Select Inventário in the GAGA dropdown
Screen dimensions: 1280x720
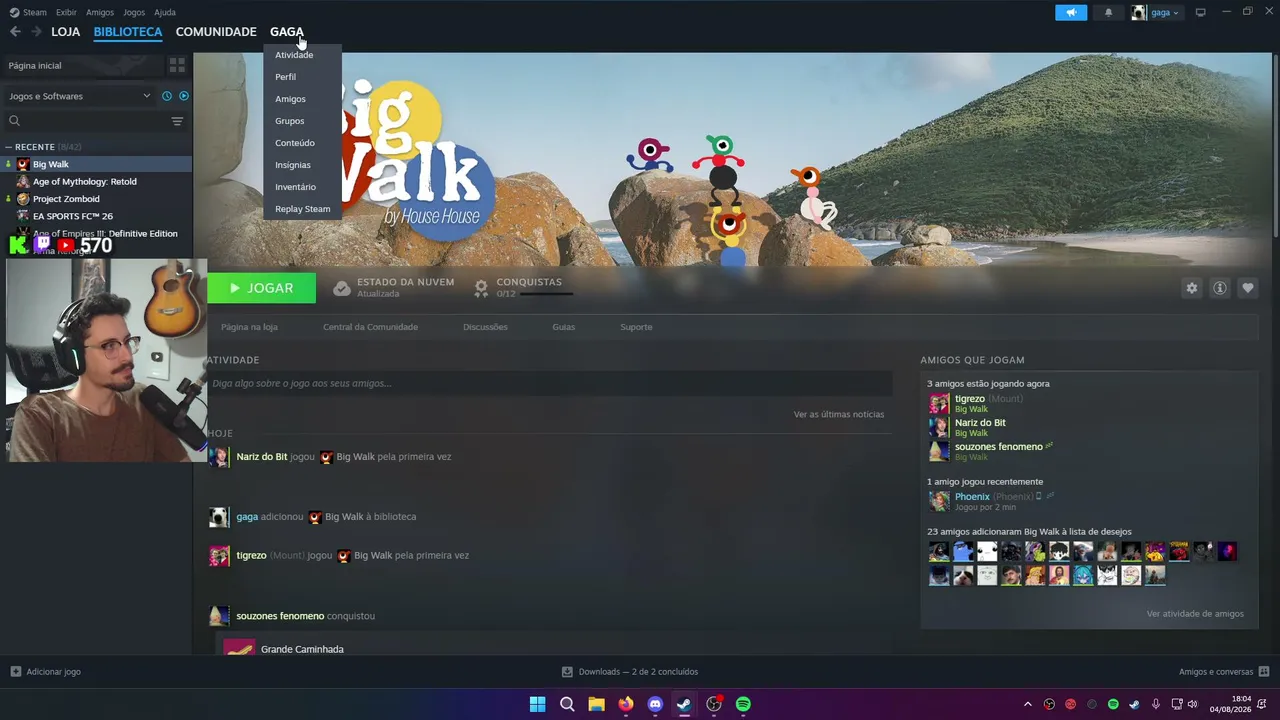(295, 187)
